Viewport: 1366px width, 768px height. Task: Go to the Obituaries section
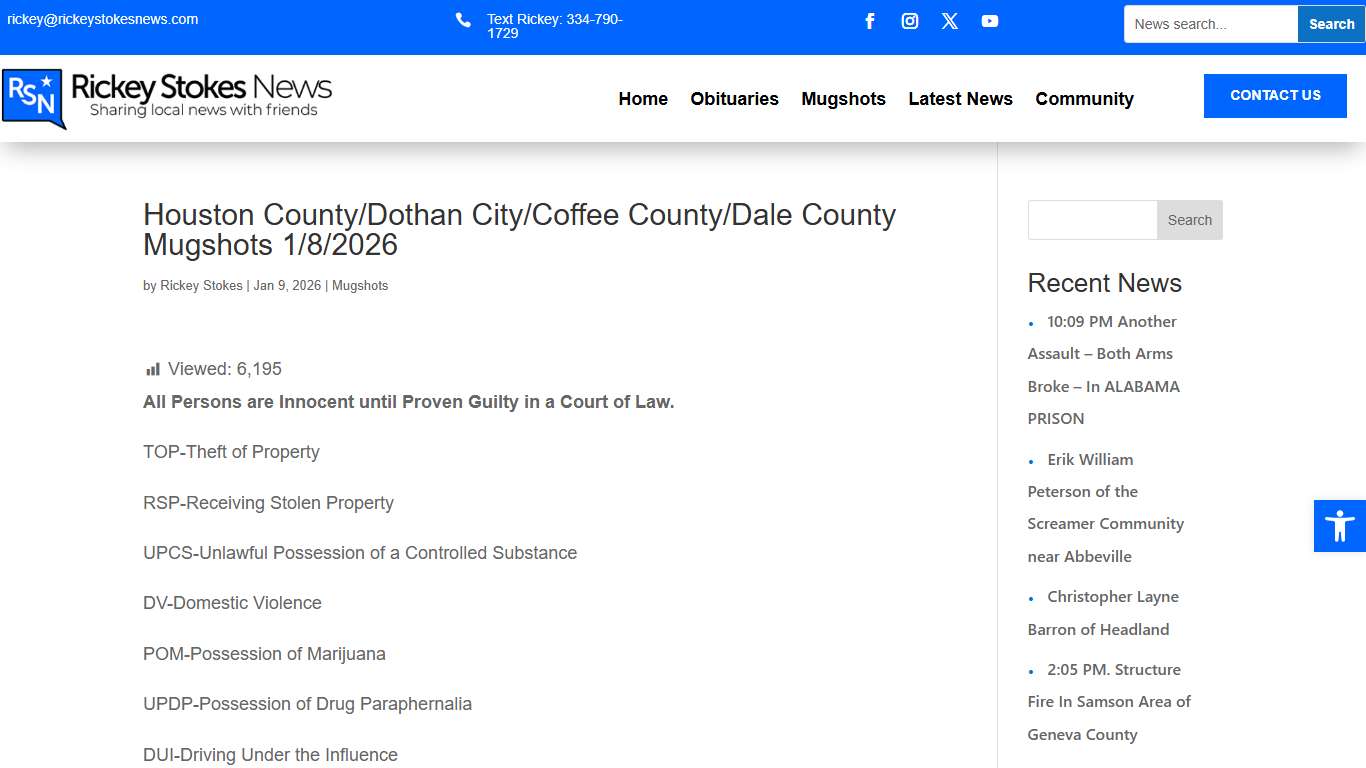(734, 99)
